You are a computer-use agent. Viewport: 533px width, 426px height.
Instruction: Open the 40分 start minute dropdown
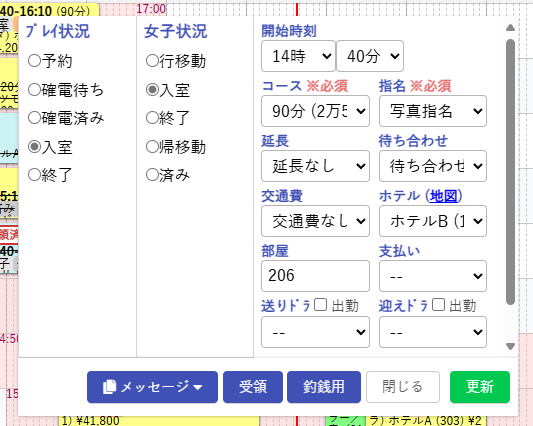[x=370, y=56]
